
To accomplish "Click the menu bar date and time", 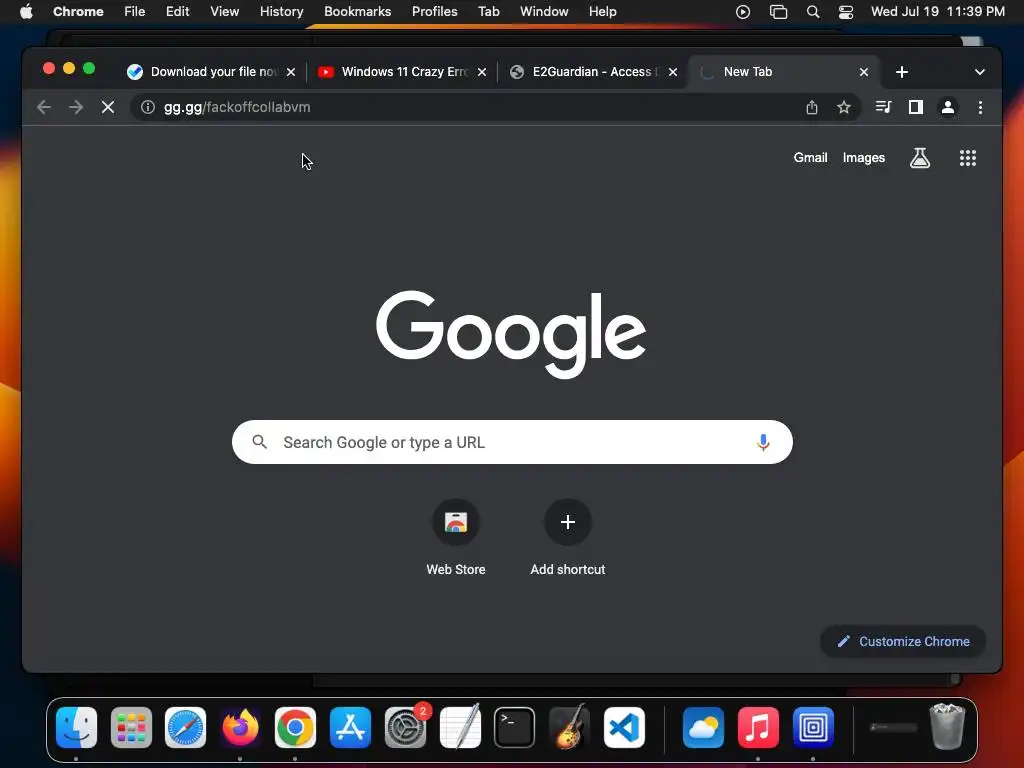I will pyautogui.click(x=938, y=12).
